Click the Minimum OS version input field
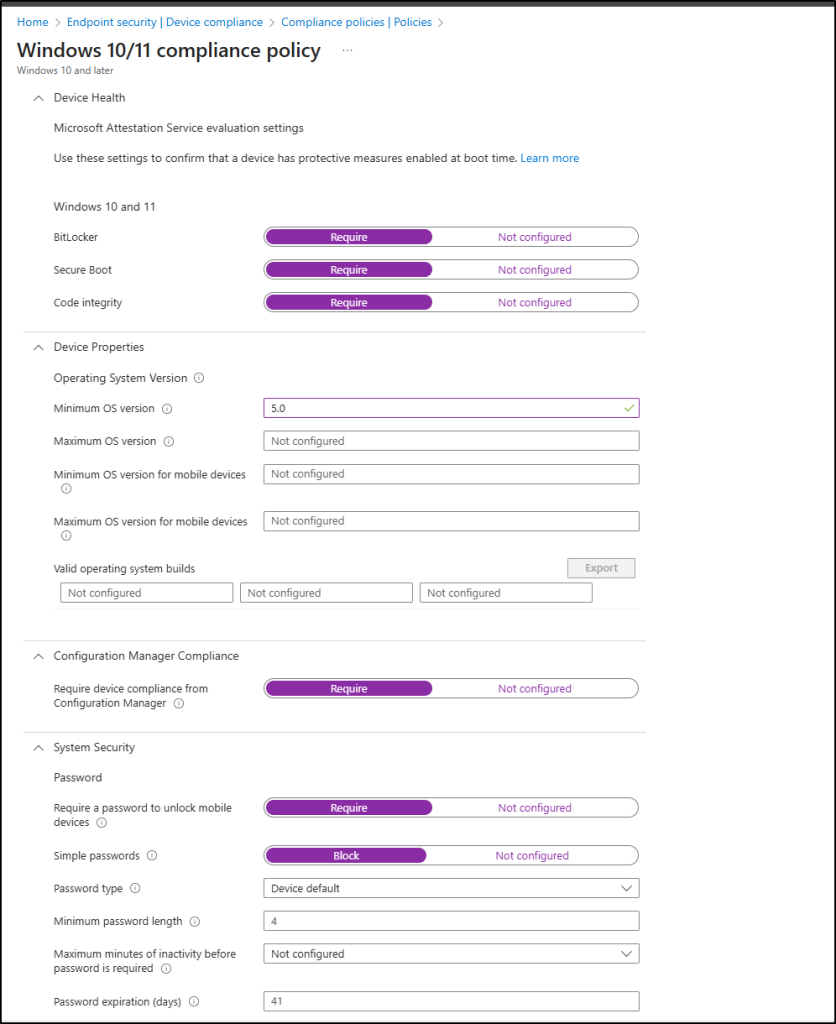 [x=440, y=408]
